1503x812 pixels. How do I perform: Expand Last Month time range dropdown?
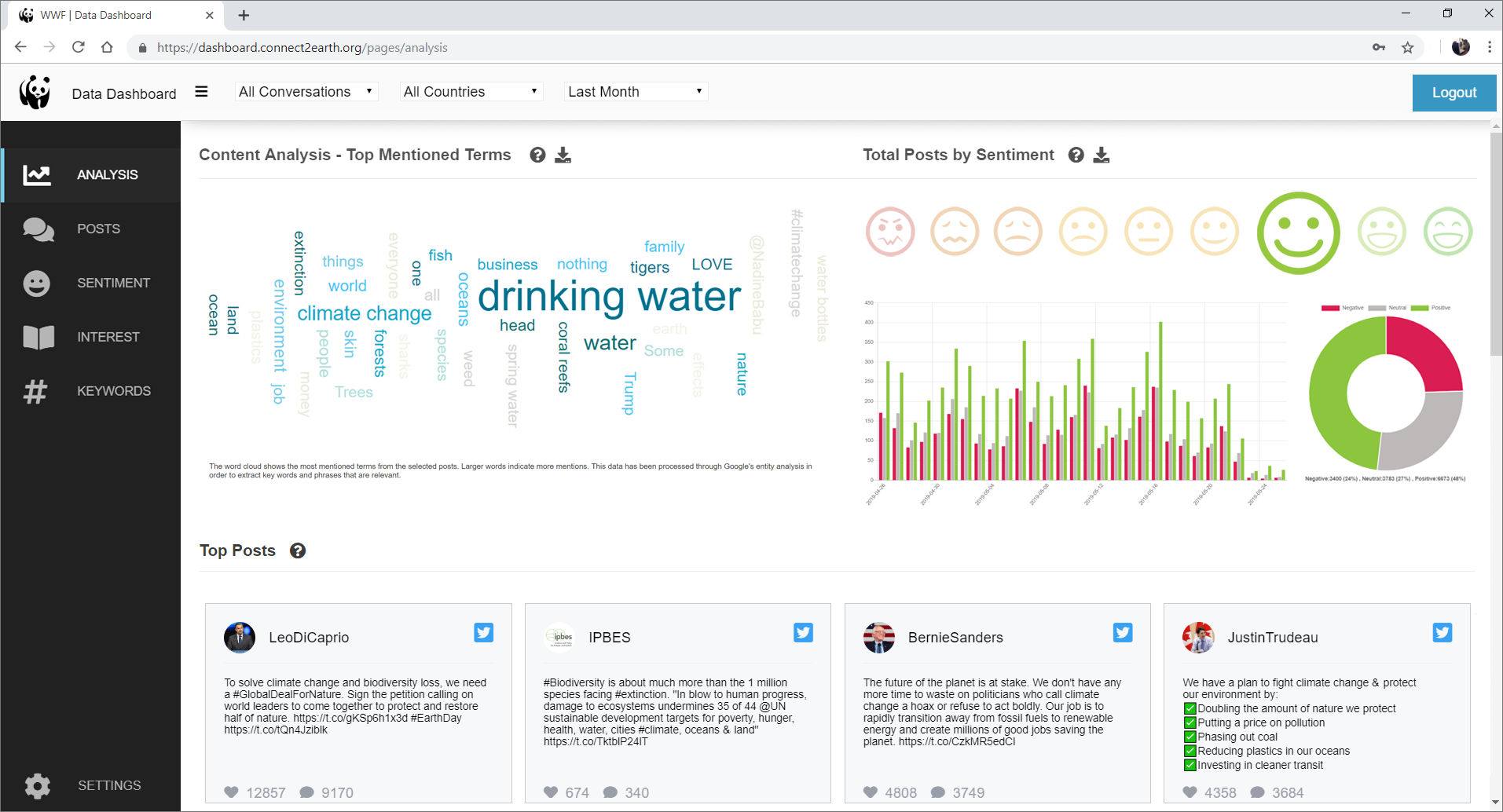636,92
